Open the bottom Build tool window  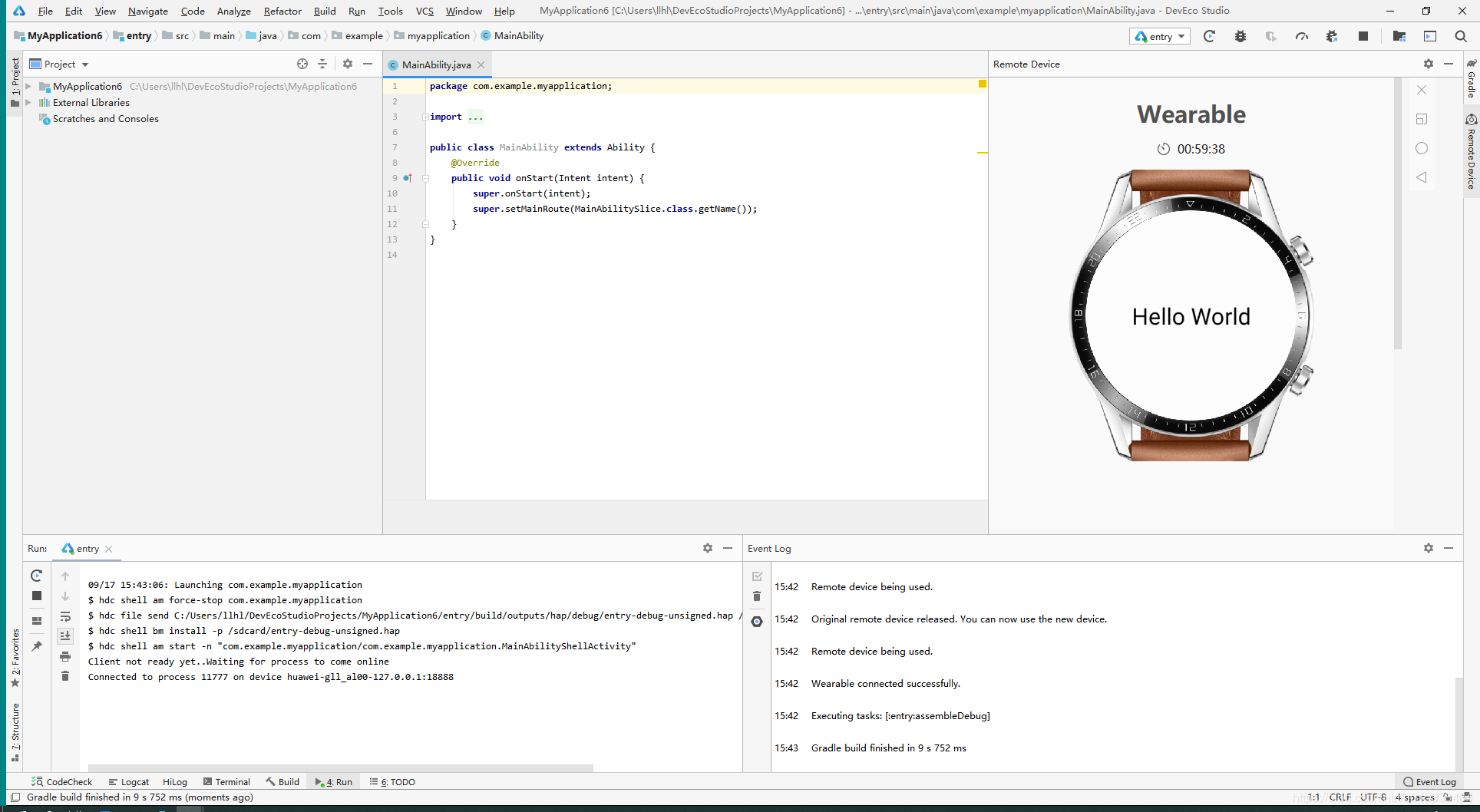(282, 782)
